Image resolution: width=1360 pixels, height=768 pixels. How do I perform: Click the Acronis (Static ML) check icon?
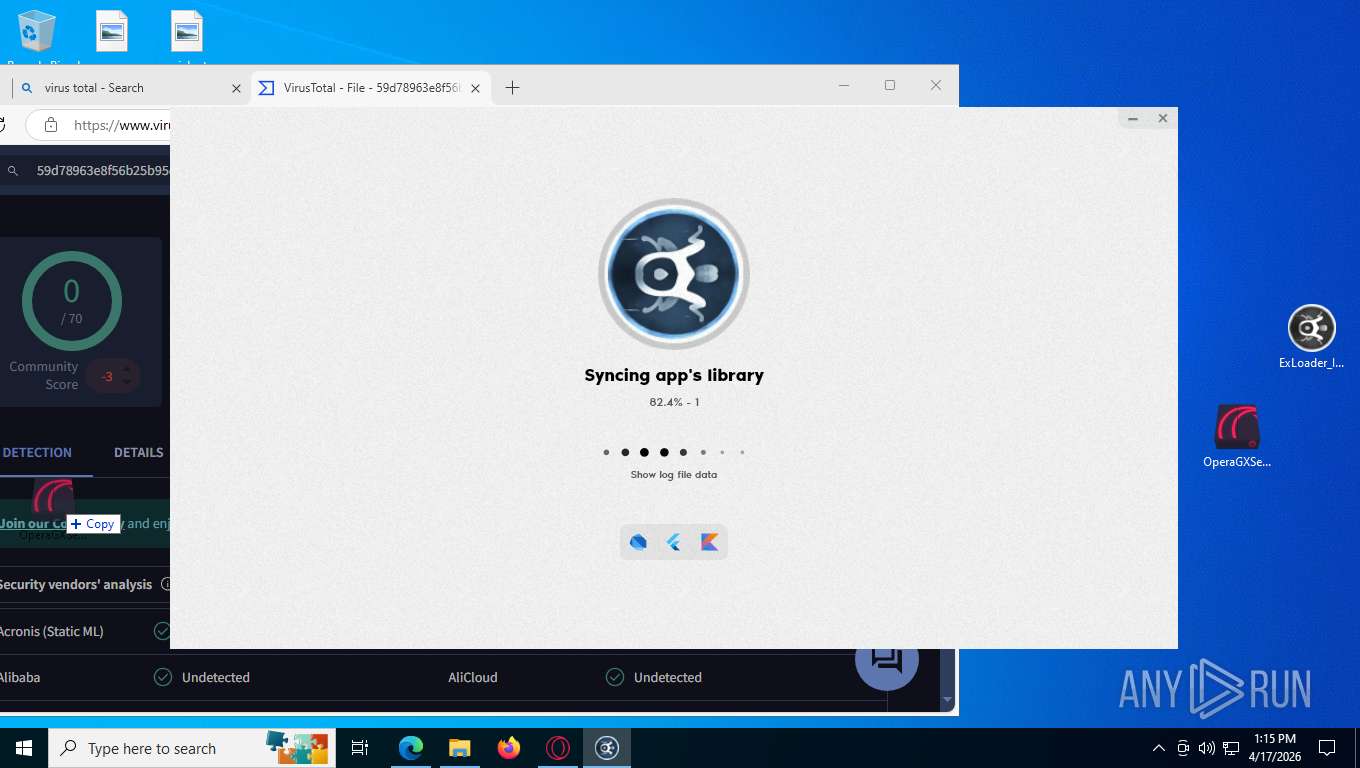tap(162, 631)
